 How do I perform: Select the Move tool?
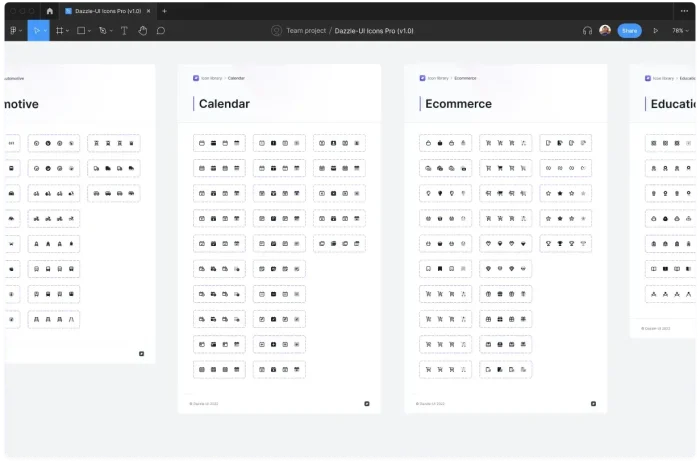tap(37, 31)
